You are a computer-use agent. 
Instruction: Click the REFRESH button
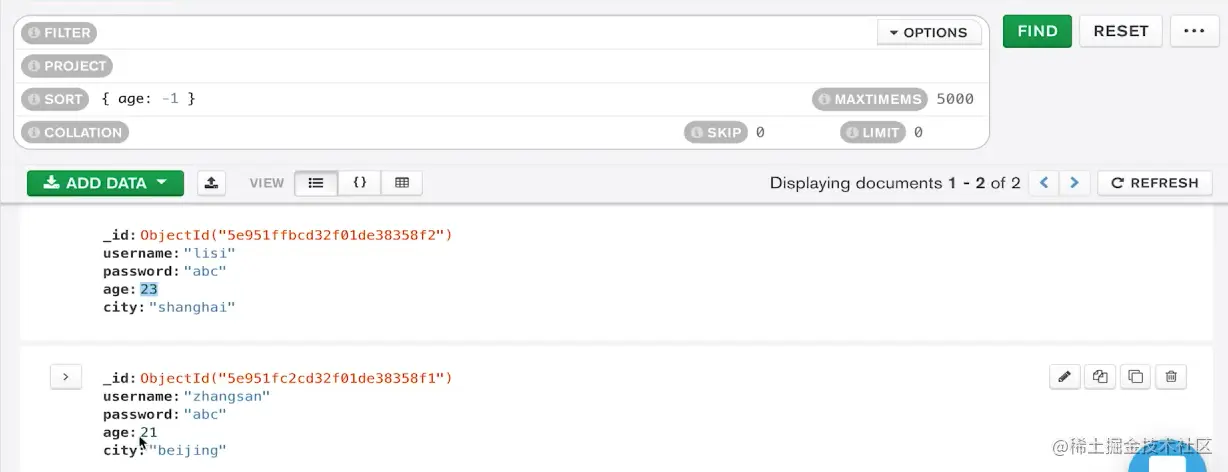click(x=1155, y=183)
